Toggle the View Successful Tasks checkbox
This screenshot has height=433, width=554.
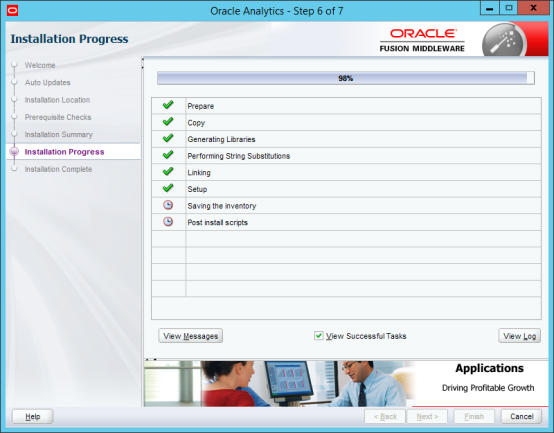pos(319,336)
